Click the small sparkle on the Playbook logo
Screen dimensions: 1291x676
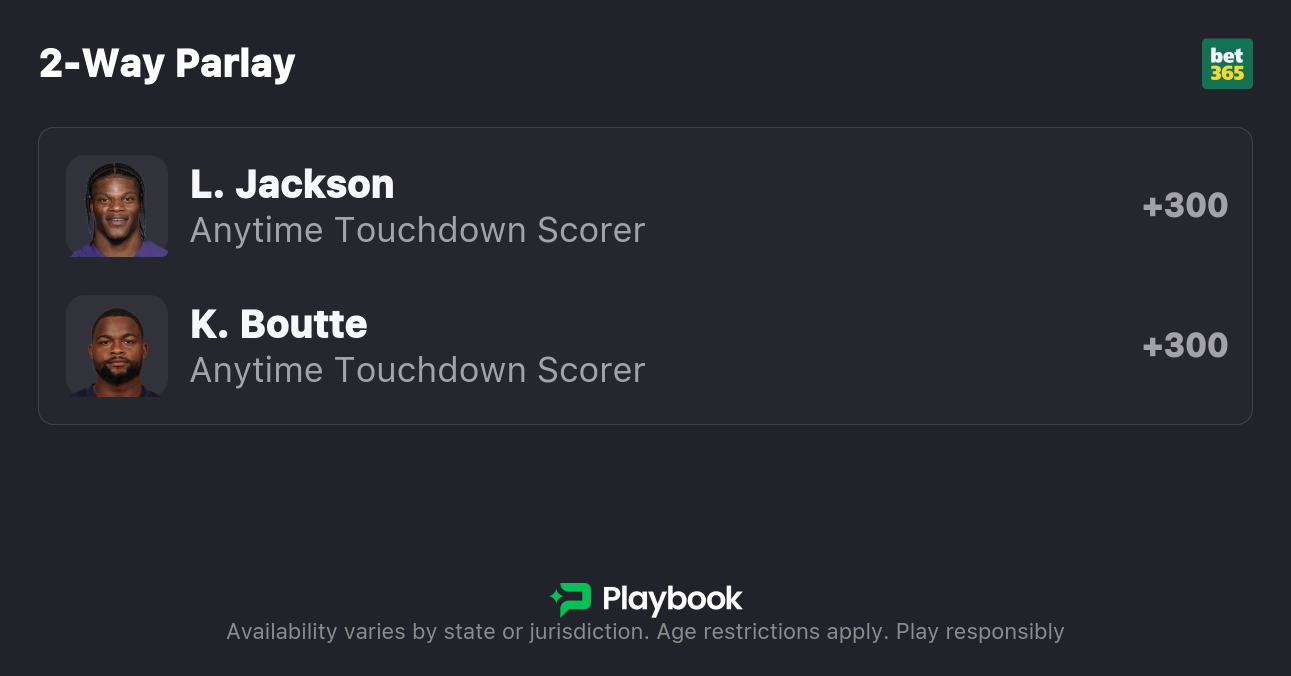(554, 598)
